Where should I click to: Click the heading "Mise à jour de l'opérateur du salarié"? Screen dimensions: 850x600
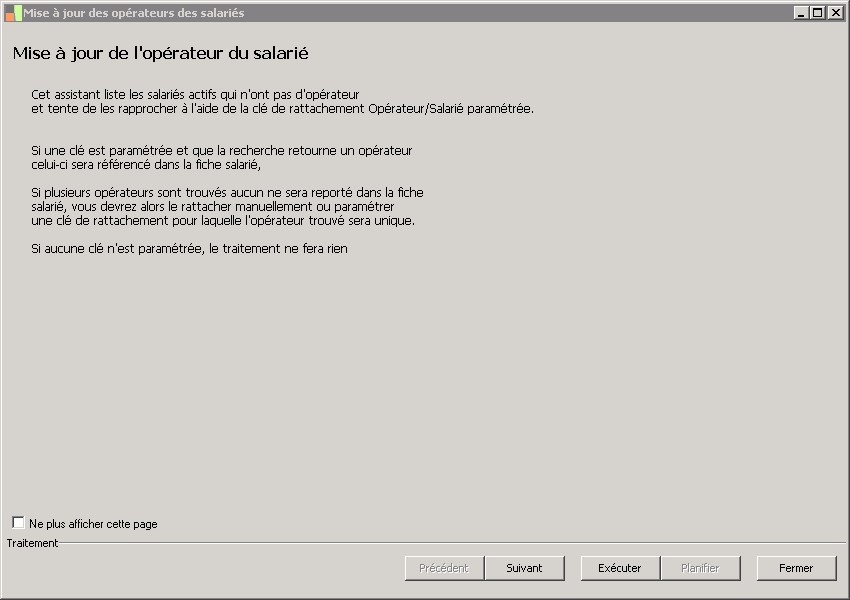[160, 53]
